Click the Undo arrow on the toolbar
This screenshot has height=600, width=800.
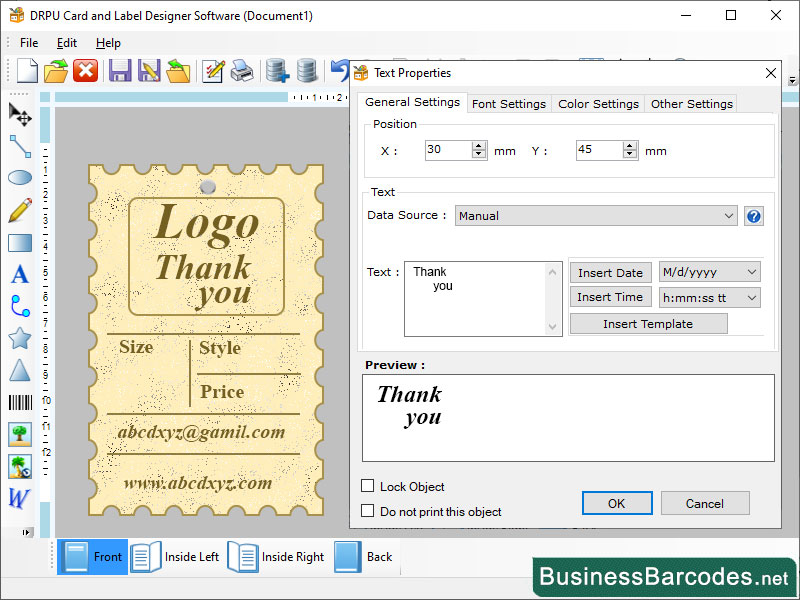[337, 70]
